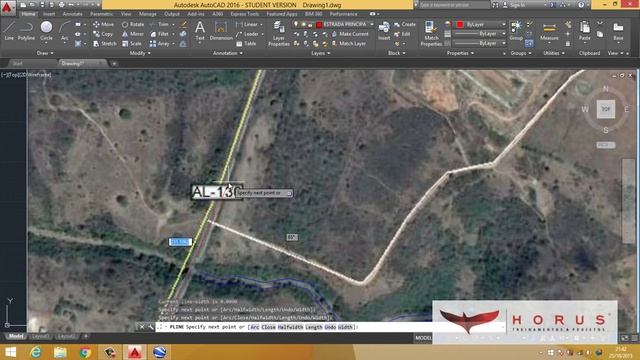Image resolution: width=640 pixels, height=360 pixels.
Task: Select the Polyline tool
Action: [26, 31]
